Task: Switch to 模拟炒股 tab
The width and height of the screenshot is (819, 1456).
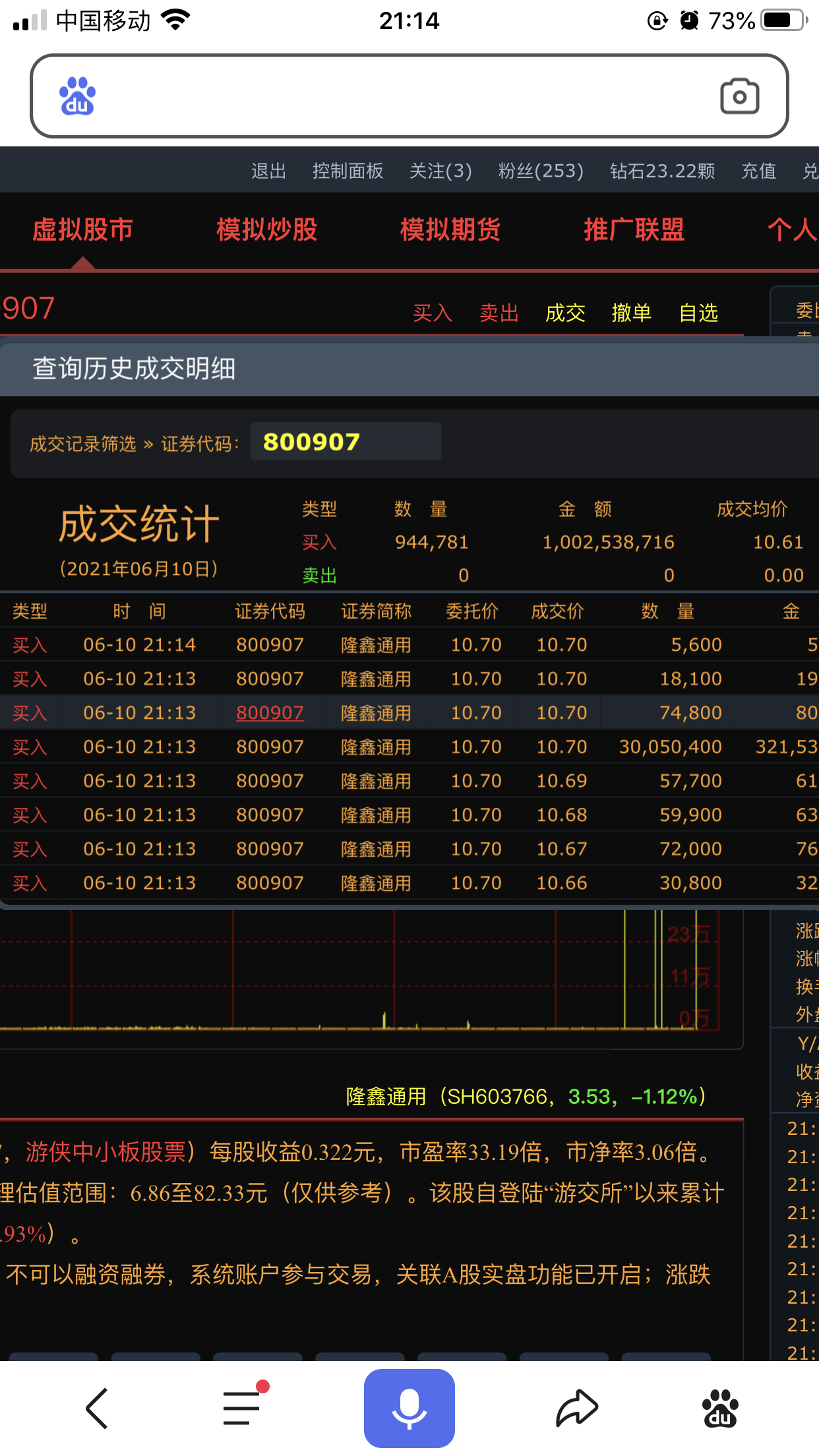Action: click(x=267, y=230)
